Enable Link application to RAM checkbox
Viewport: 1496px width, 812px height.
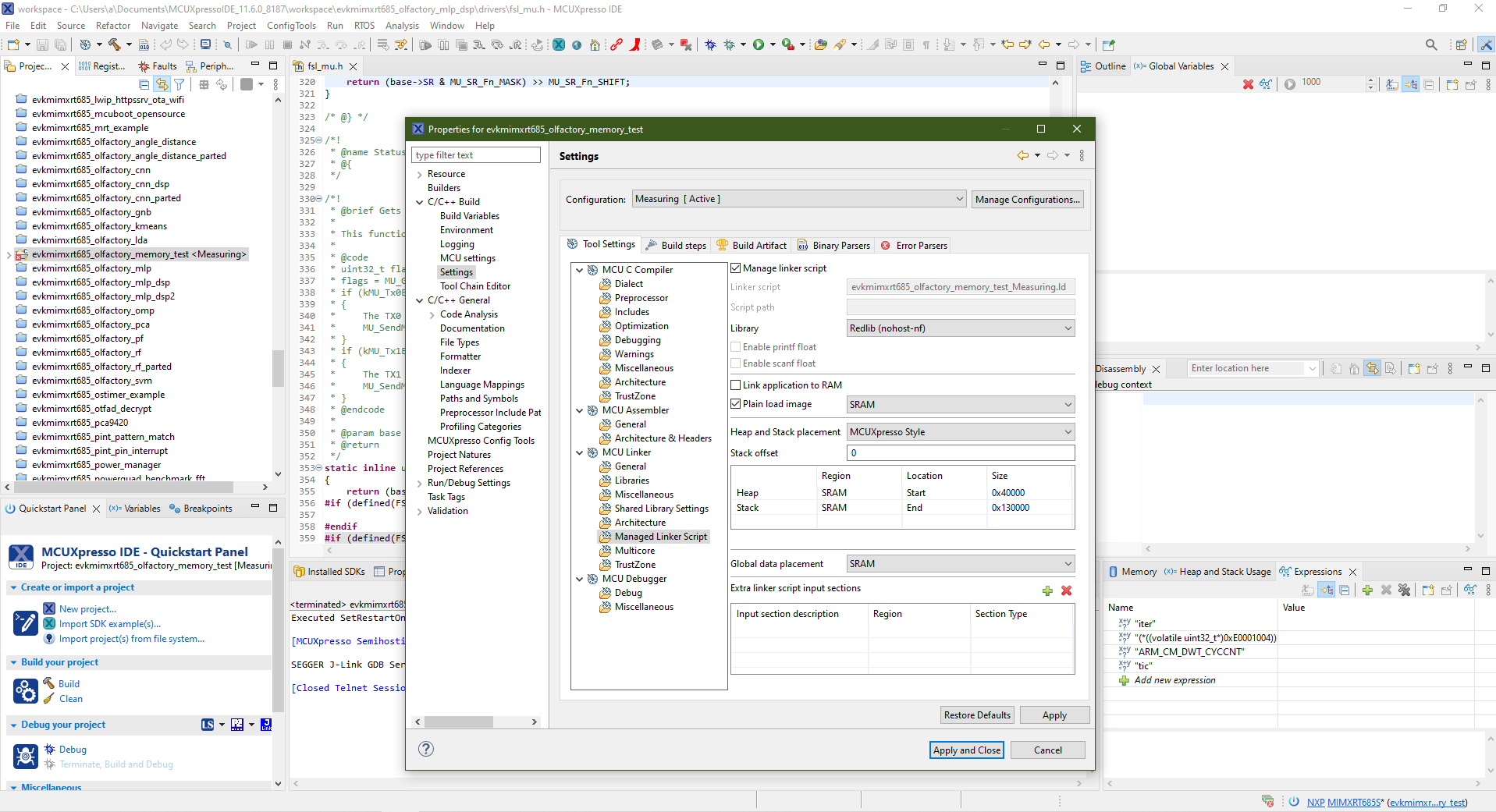point(736,385)
